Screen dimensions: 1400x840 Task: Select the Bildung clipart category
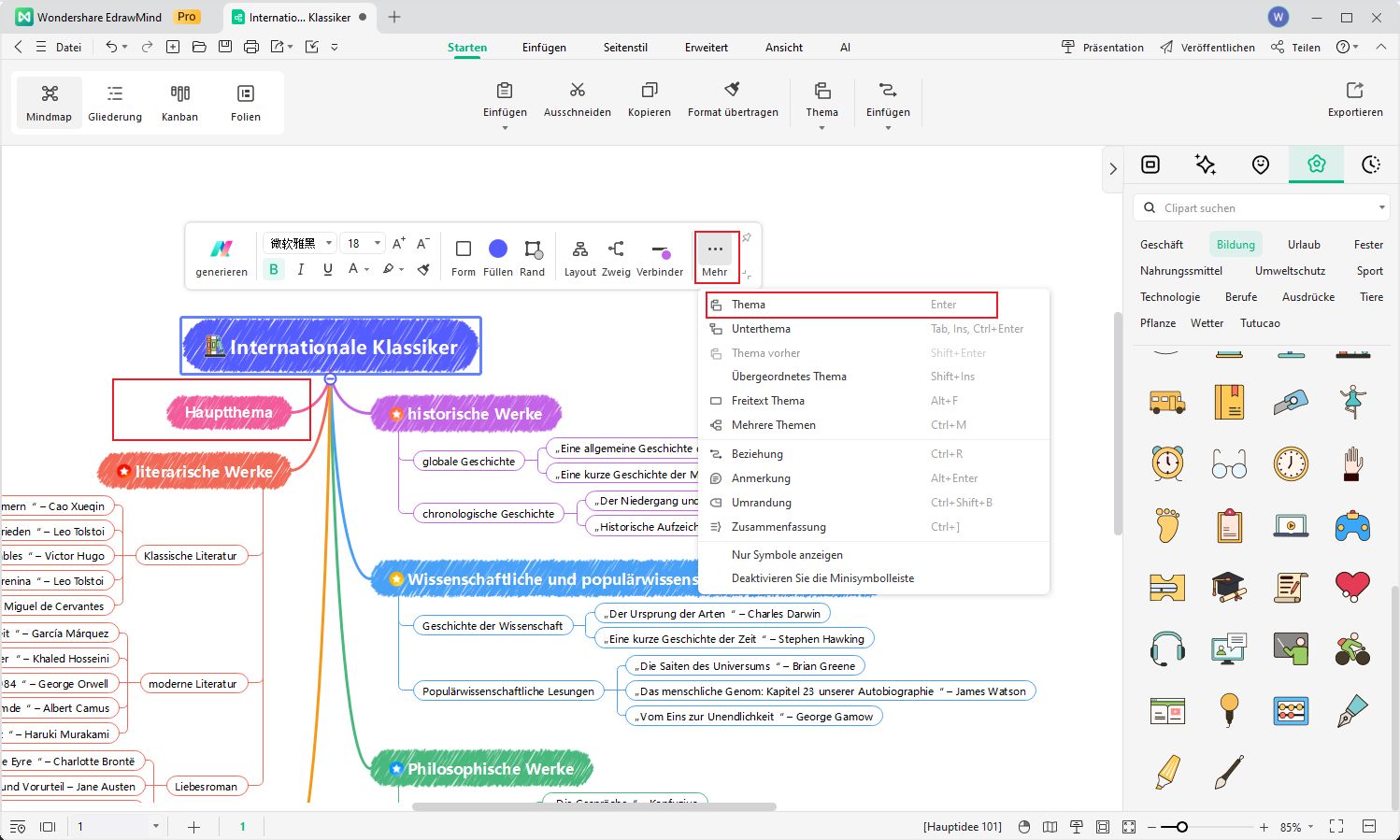1236,245
